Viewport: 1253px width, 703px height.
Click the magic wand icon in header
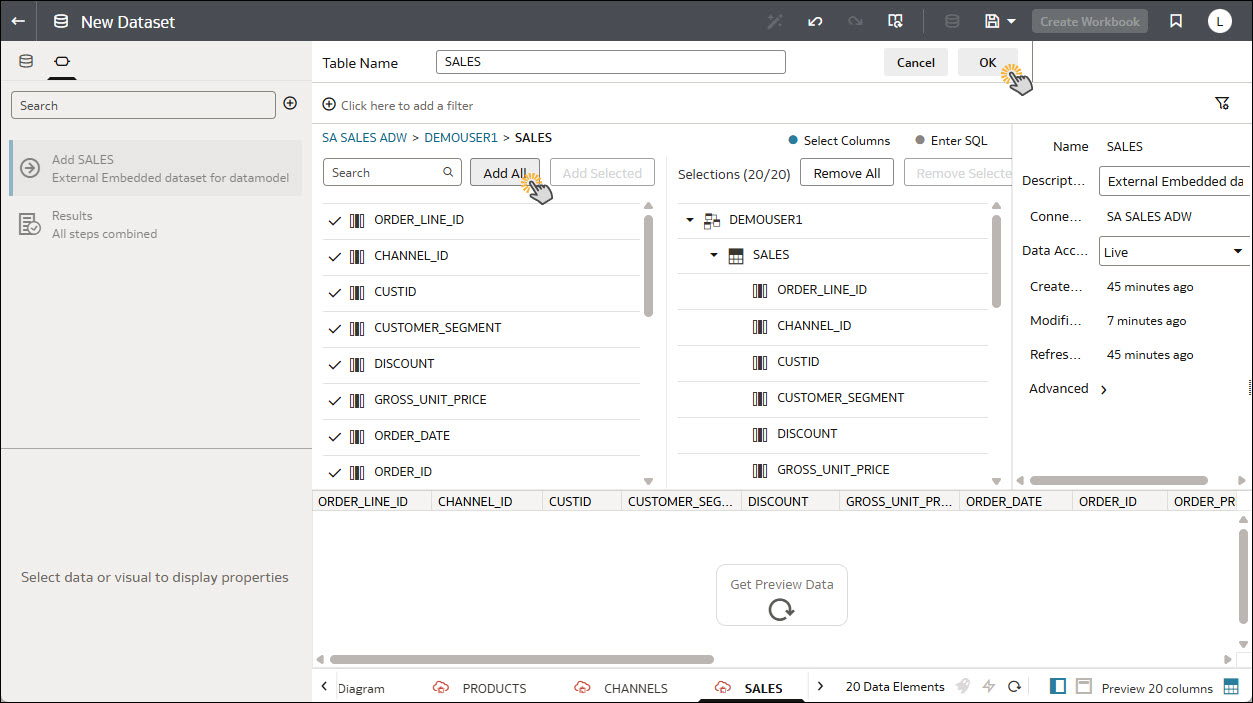point(775,21)
